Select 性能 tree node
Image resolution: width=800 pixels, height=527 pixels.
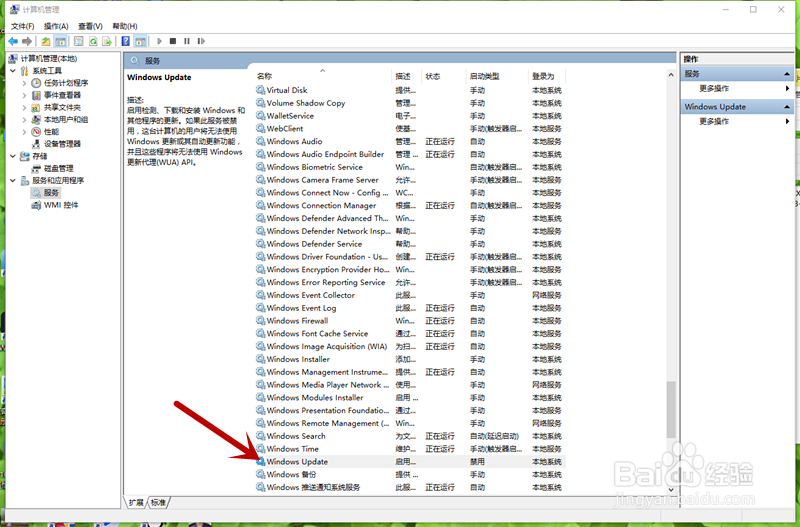(51, 132)
